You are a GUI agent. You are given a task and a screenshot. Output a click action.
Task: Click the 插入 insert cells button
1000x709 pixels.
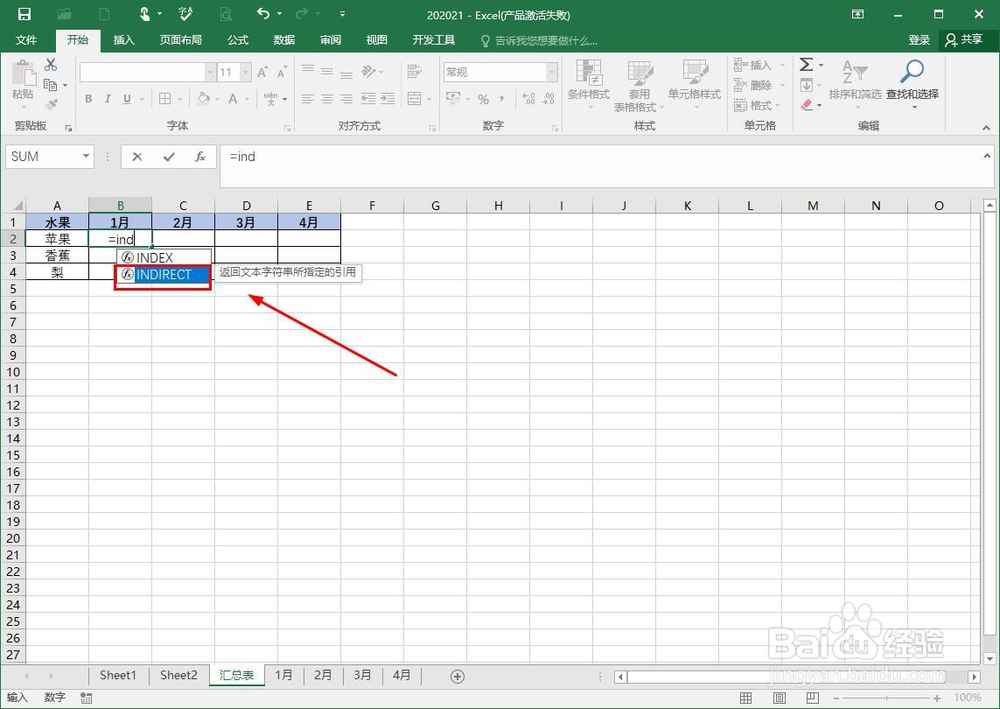pos(758,65)
